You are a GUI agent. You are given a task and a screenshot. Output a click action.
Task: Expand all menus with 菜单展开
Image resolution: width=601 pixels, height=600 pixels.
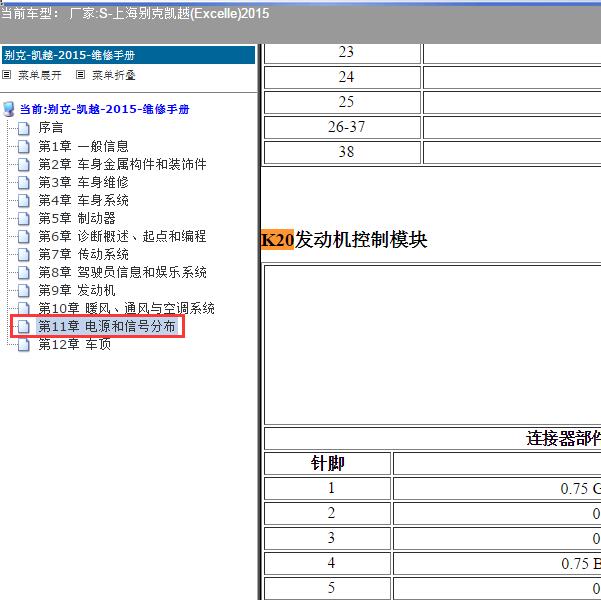(39, 75)
